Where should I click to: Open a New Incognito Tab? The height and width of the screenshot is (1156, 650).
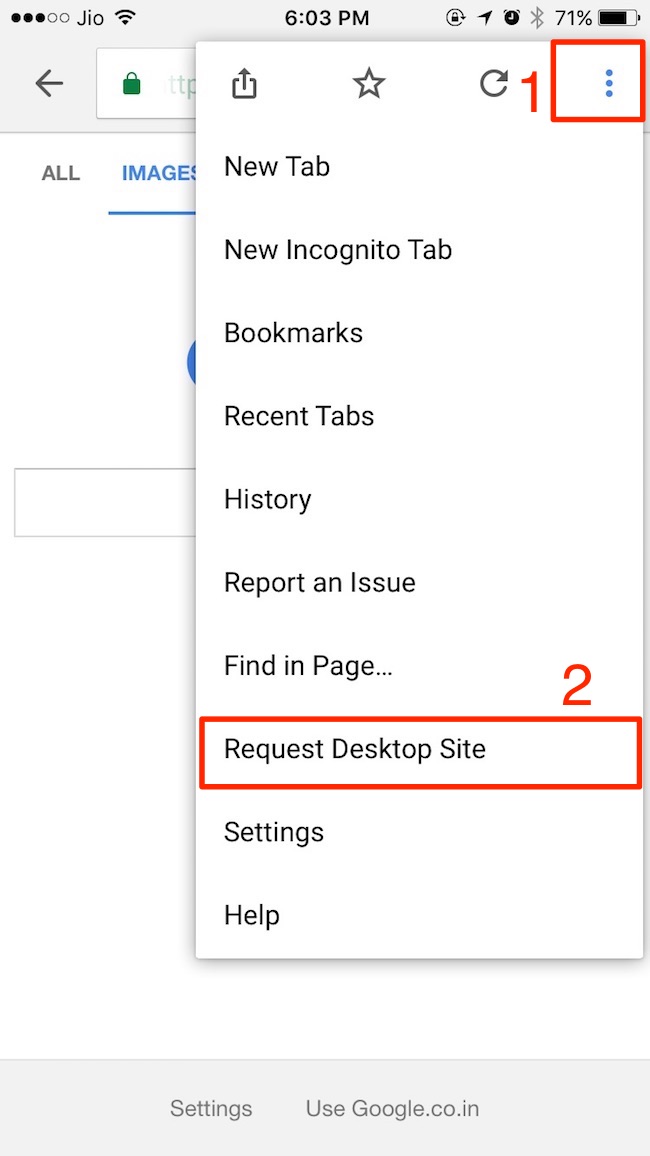coord(338,250)
